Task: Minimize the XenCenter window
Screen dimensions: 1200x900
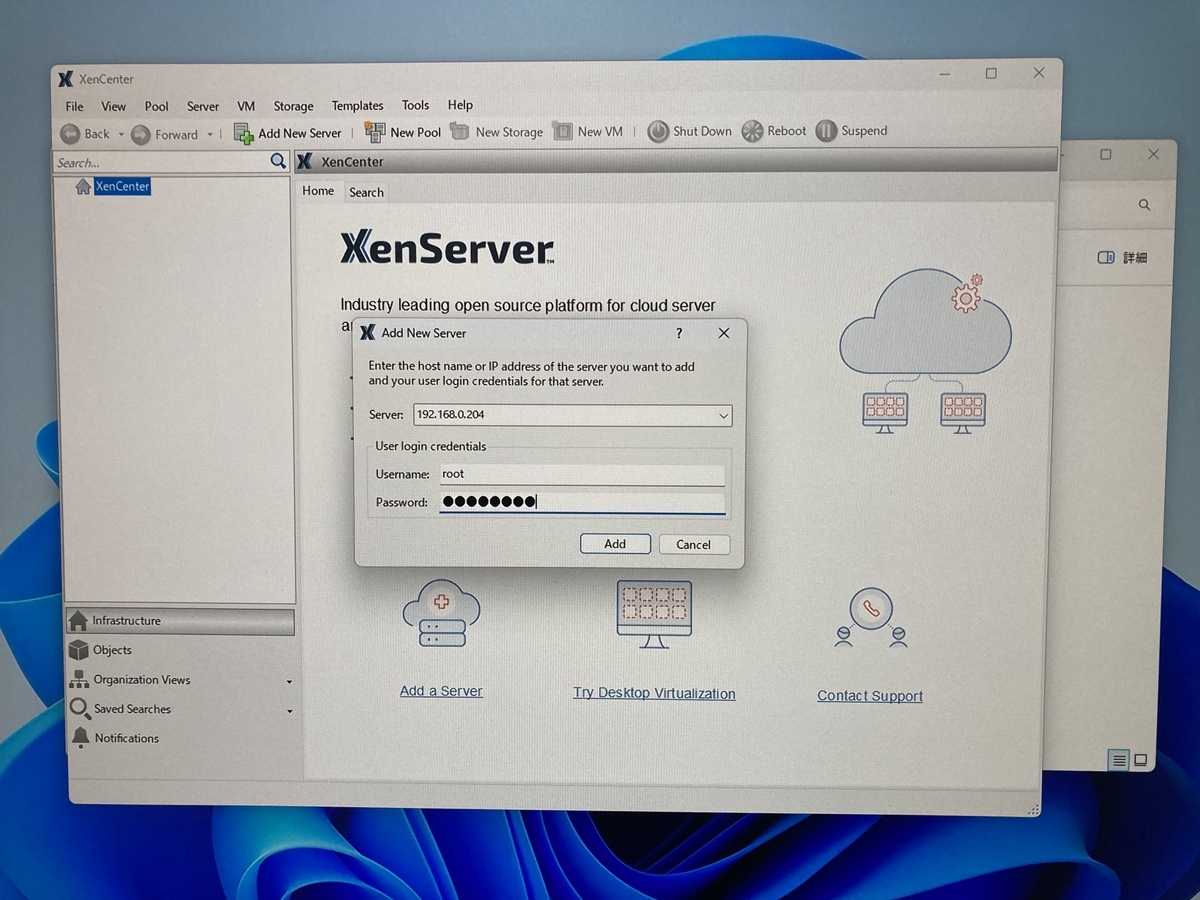Action: (944, 74)
